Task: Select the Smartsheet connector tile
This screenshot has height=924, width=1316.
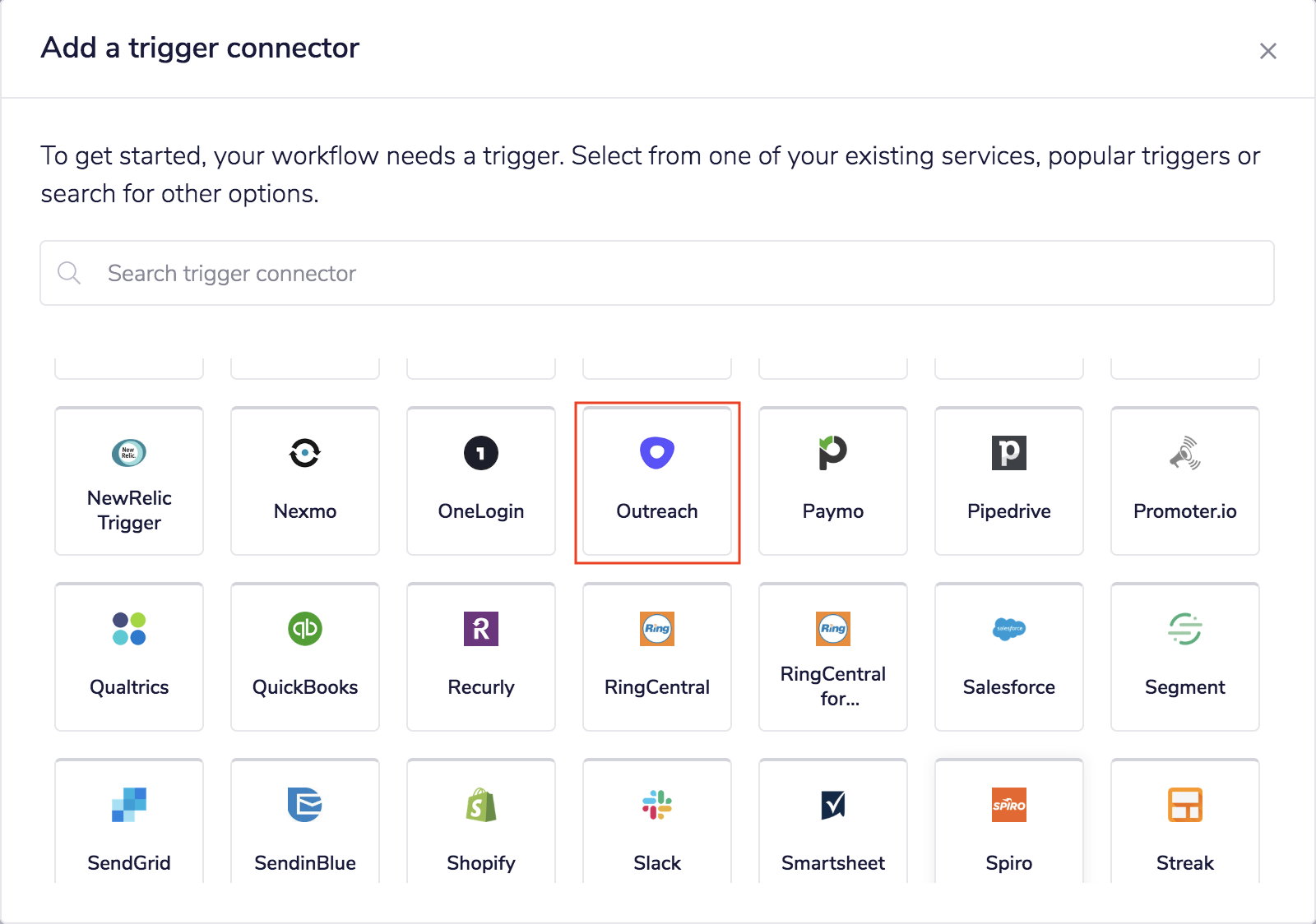Action: click(x=832, y=822)
